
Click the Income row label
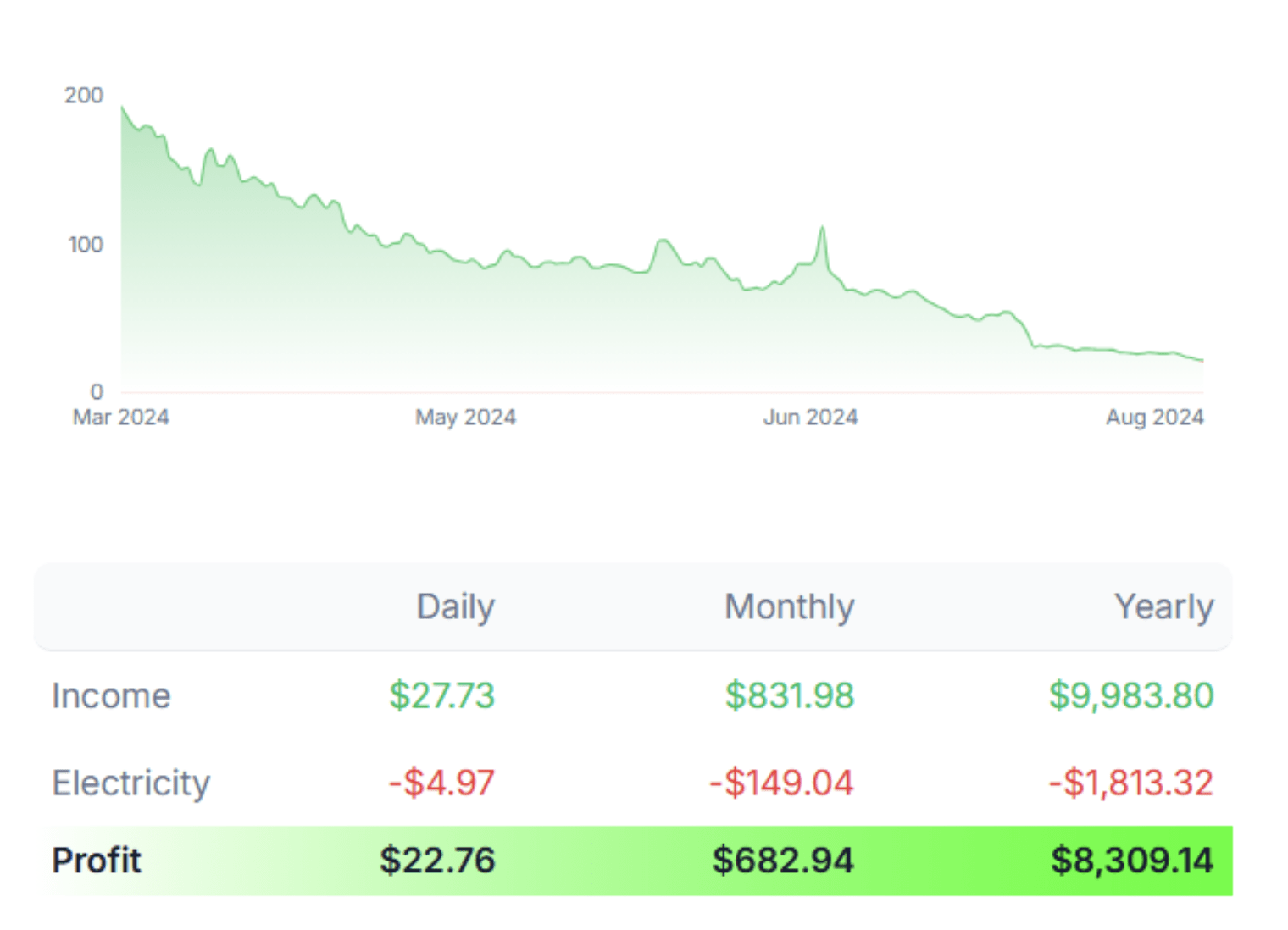coord(111,695)
